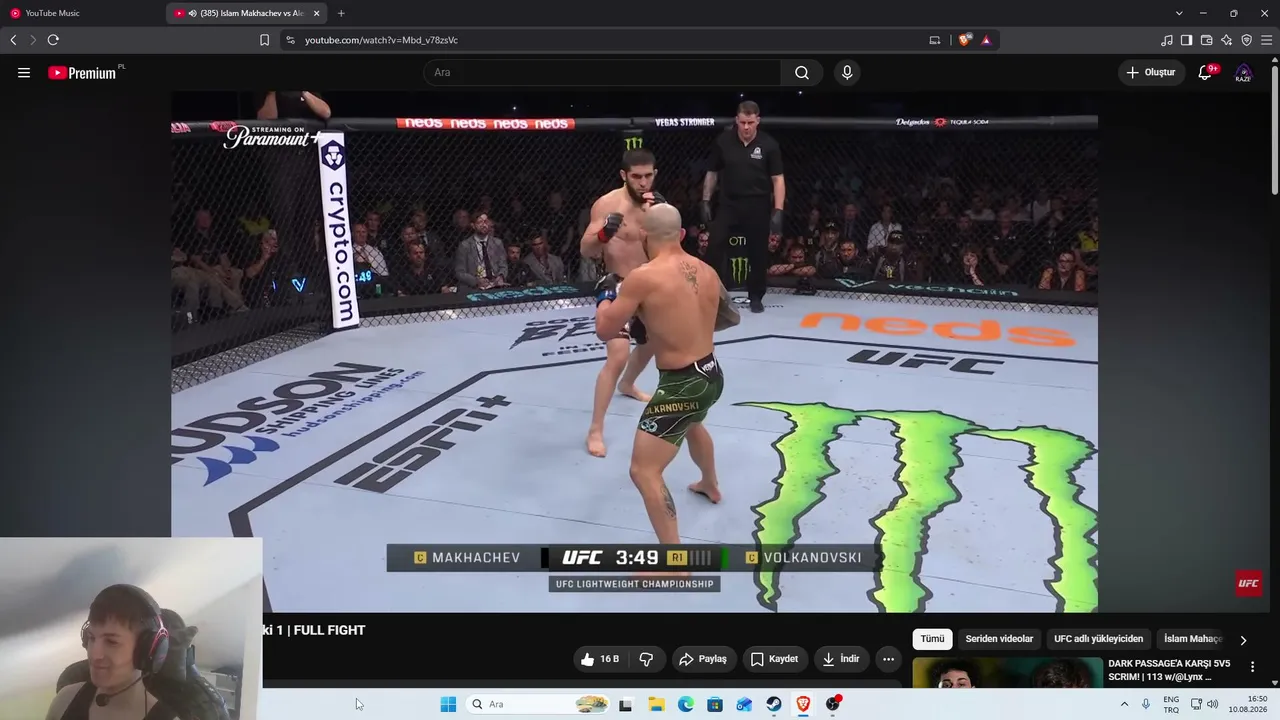Start voice search with microphone icon
This screenshot has width=1280, height=720.
[x=847, y=72]
